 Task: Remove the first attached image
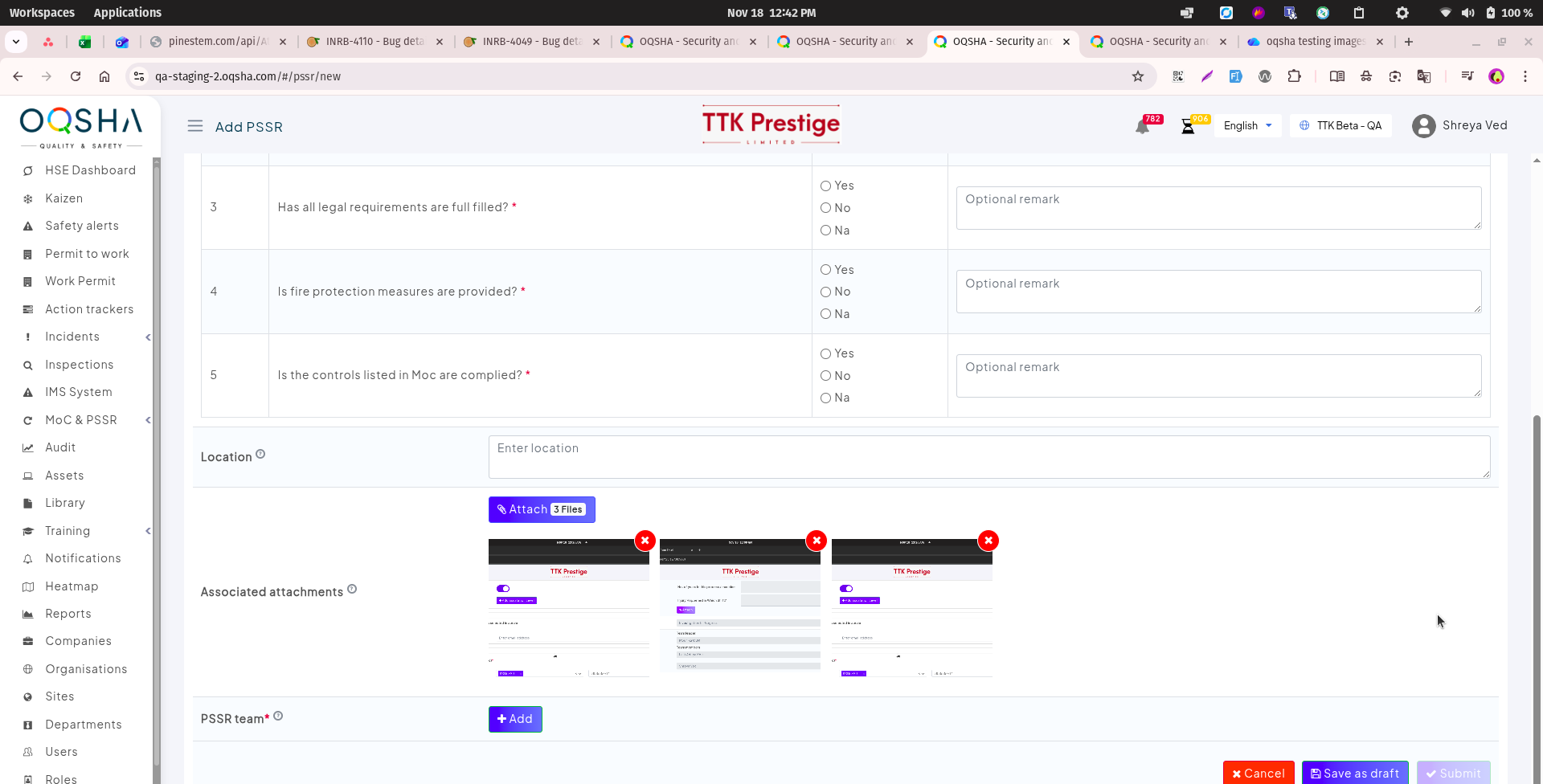tap(645, 541)
